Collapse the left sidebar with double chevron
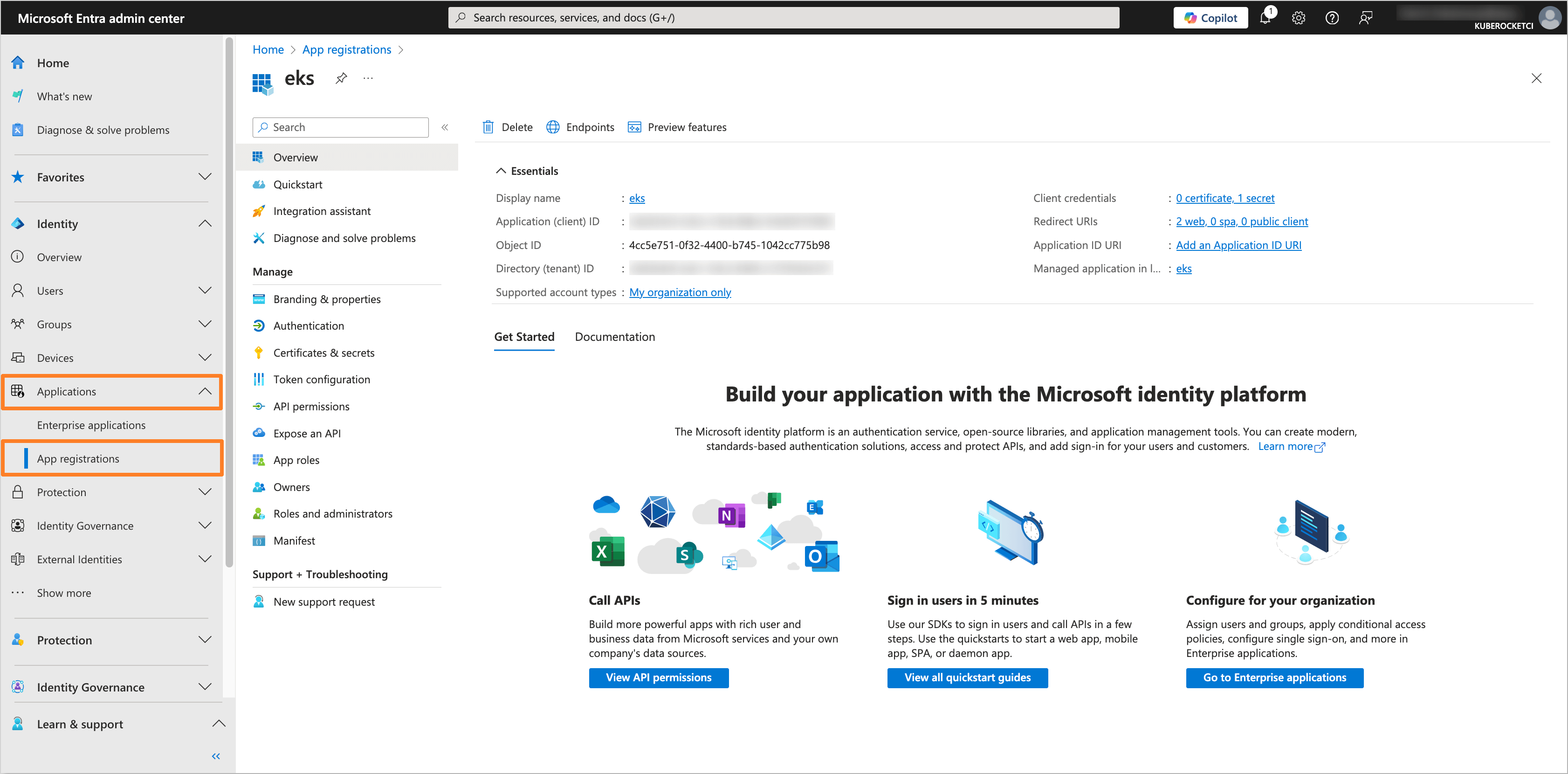 pyautogui.click(x=215, y=756)
